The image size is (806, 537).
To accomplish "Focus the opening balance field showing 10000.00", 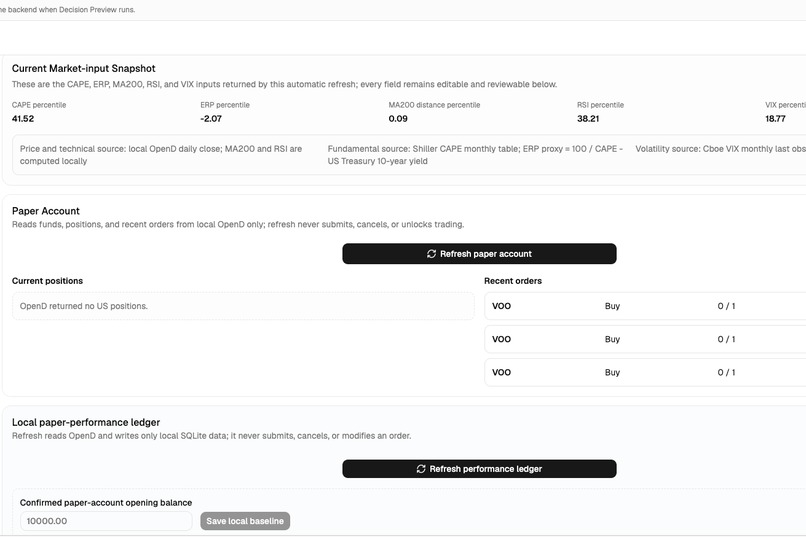I will [106, 521].
